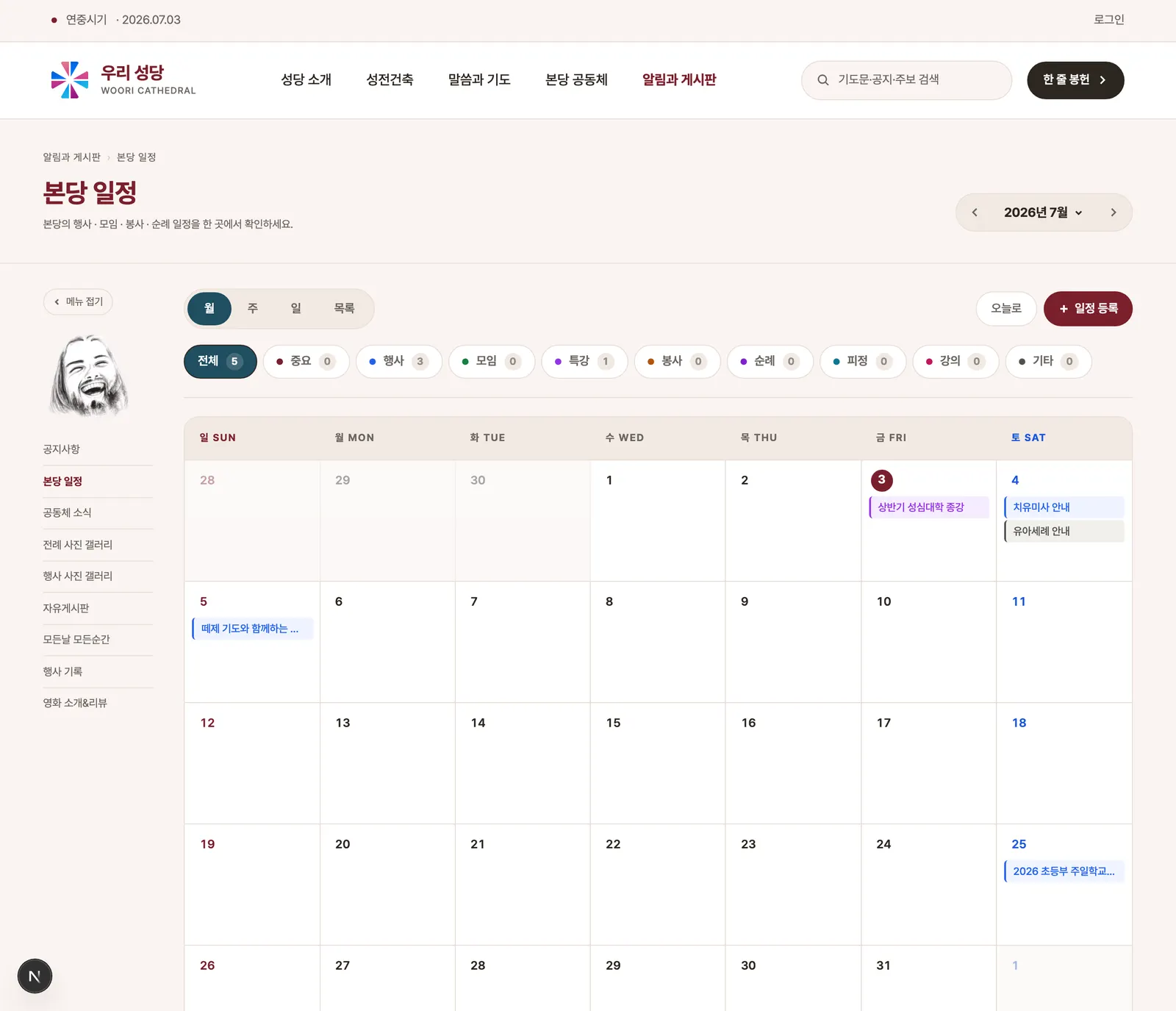The height and width of the screenshot is (1011, 1176).
Task: Toggle the 행사 category filter
Action: [398, 361]
